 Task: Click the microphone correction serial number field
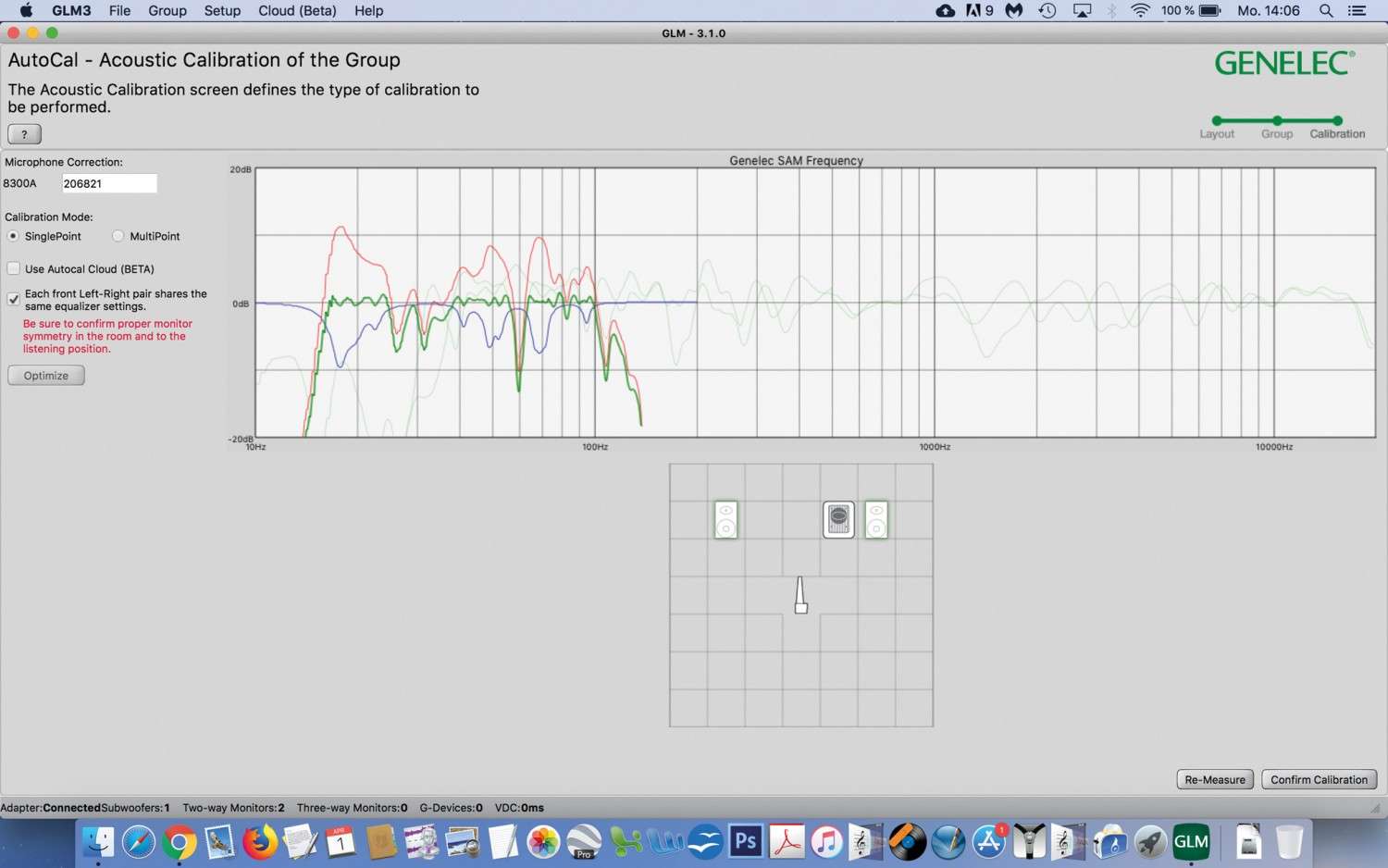109,183
